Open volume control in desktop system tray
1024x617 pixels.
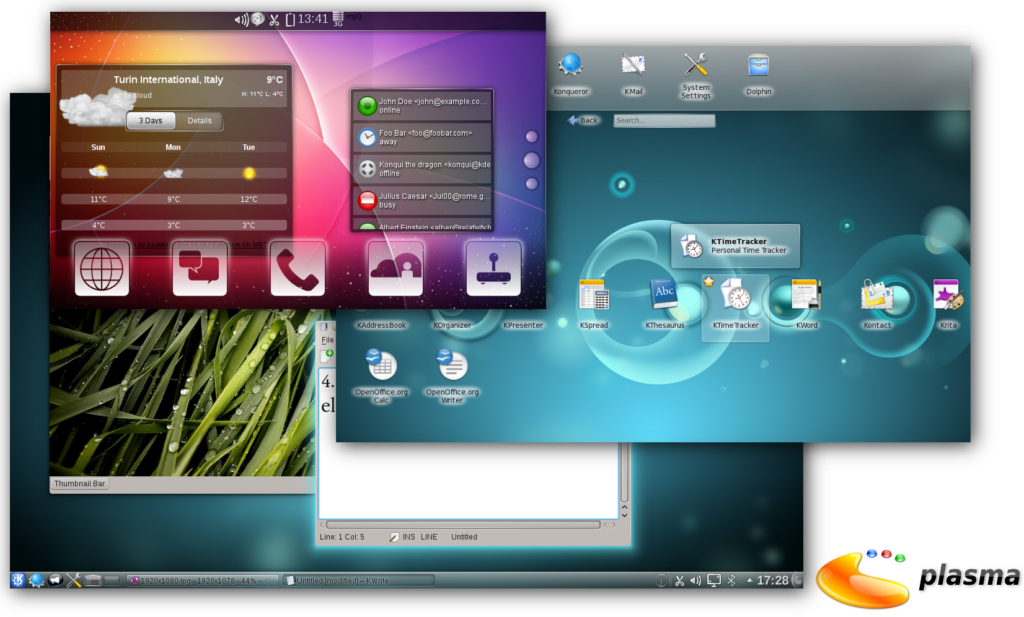(x=696, y=580)
